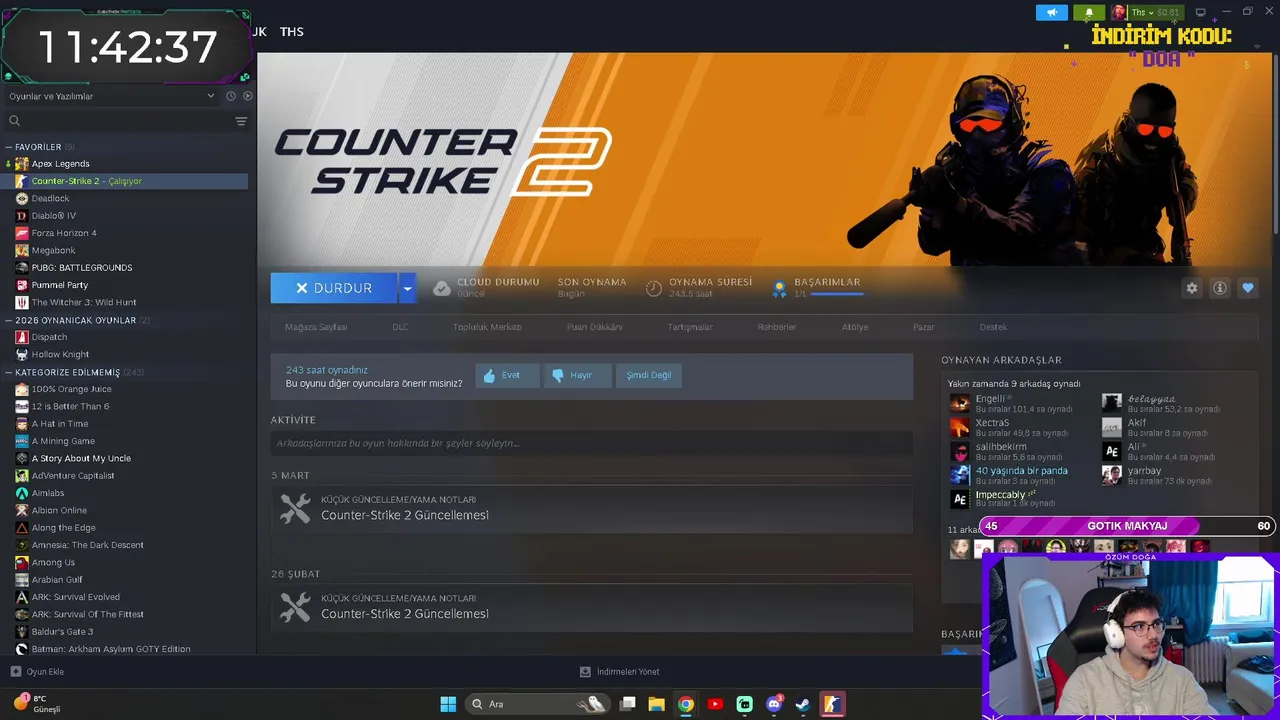The width and height of the screenshot is (1280, 720).
Task: Open the 5 Mart Counter-Strike 2 Güncellemesi news
Action: [x=591, y=509]
